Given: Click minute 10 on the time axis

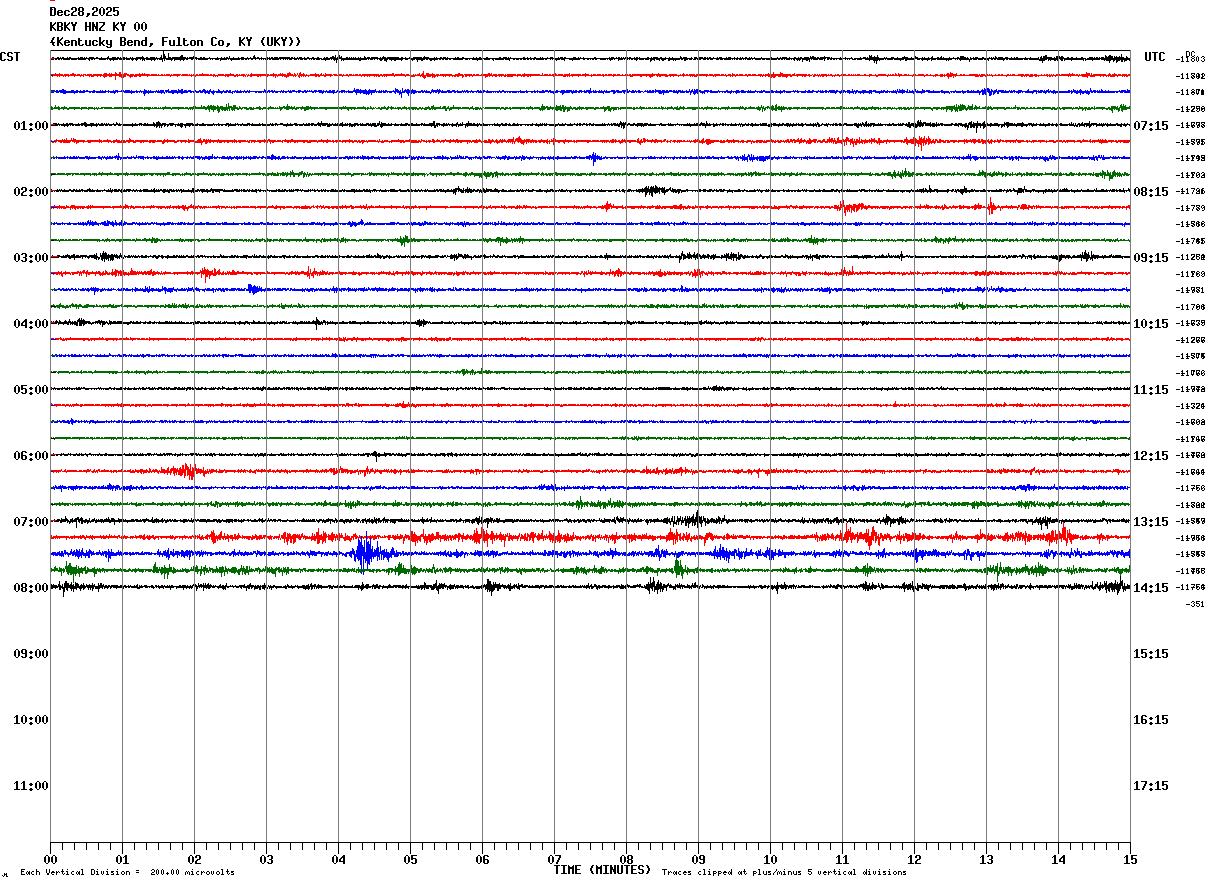Looking at the screenshot, I should click(x=770, y=859).
